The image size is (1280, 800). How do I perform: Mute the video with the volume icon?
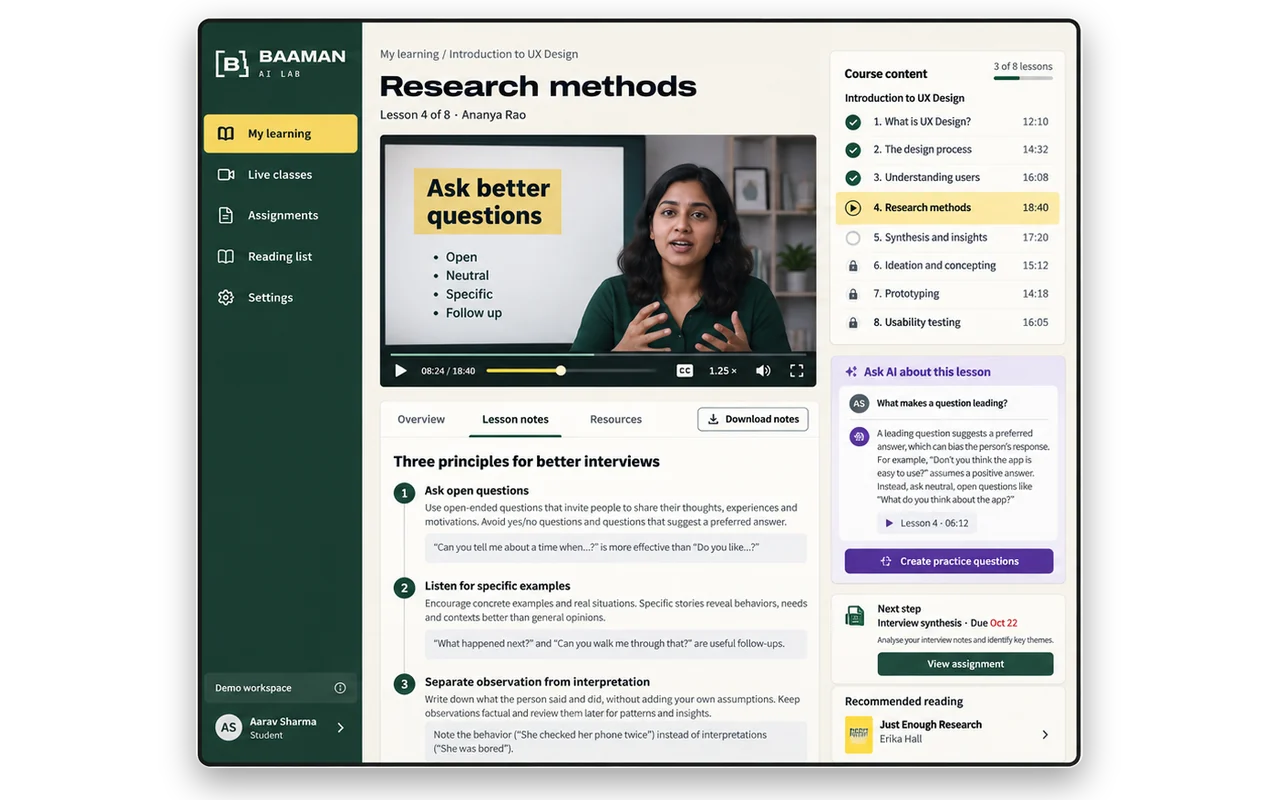pyautogui.click(x=763, y=371)
